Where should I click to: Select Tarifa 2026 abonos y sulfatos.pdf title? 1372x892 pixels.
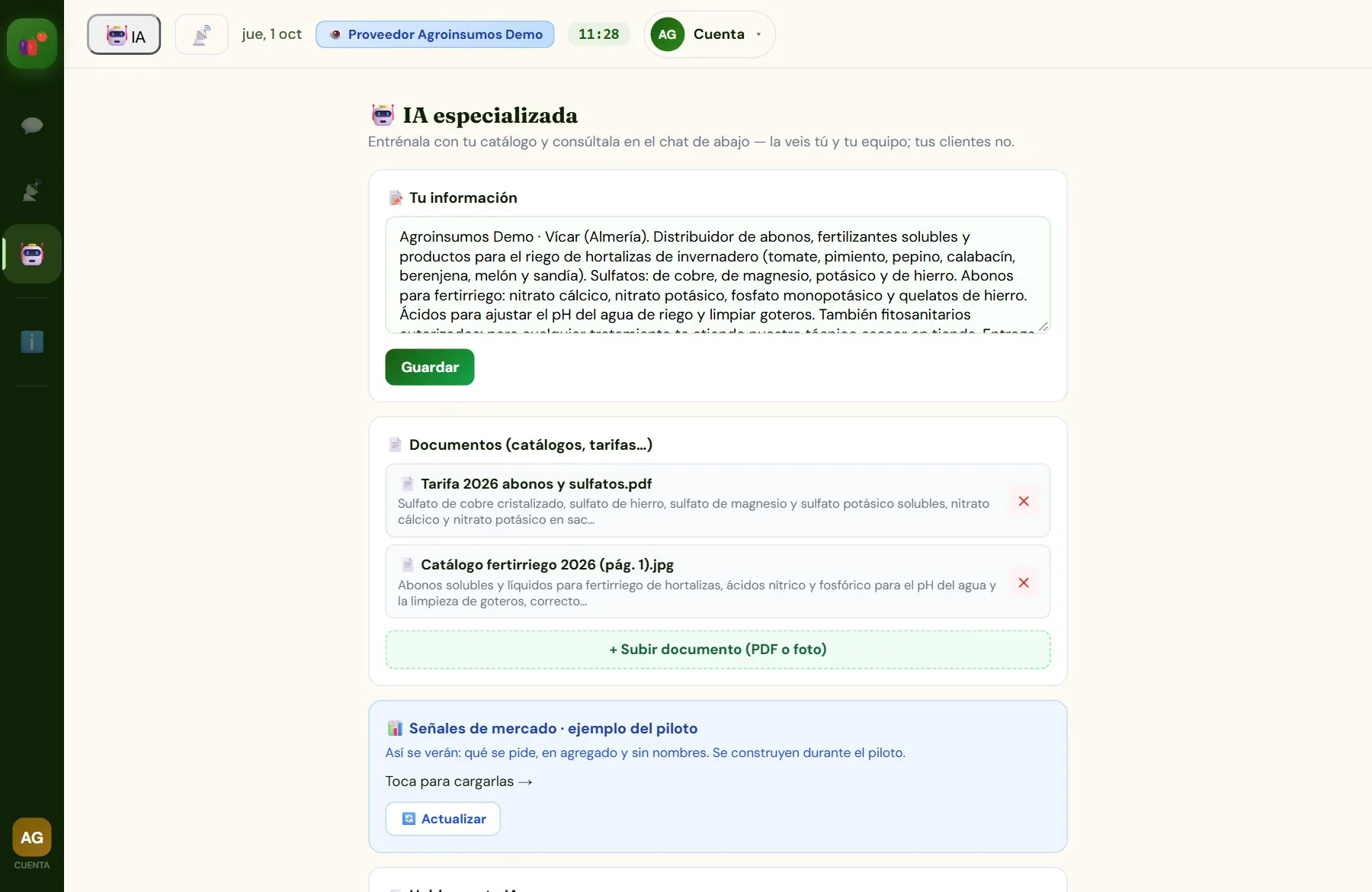pos(536,484)
